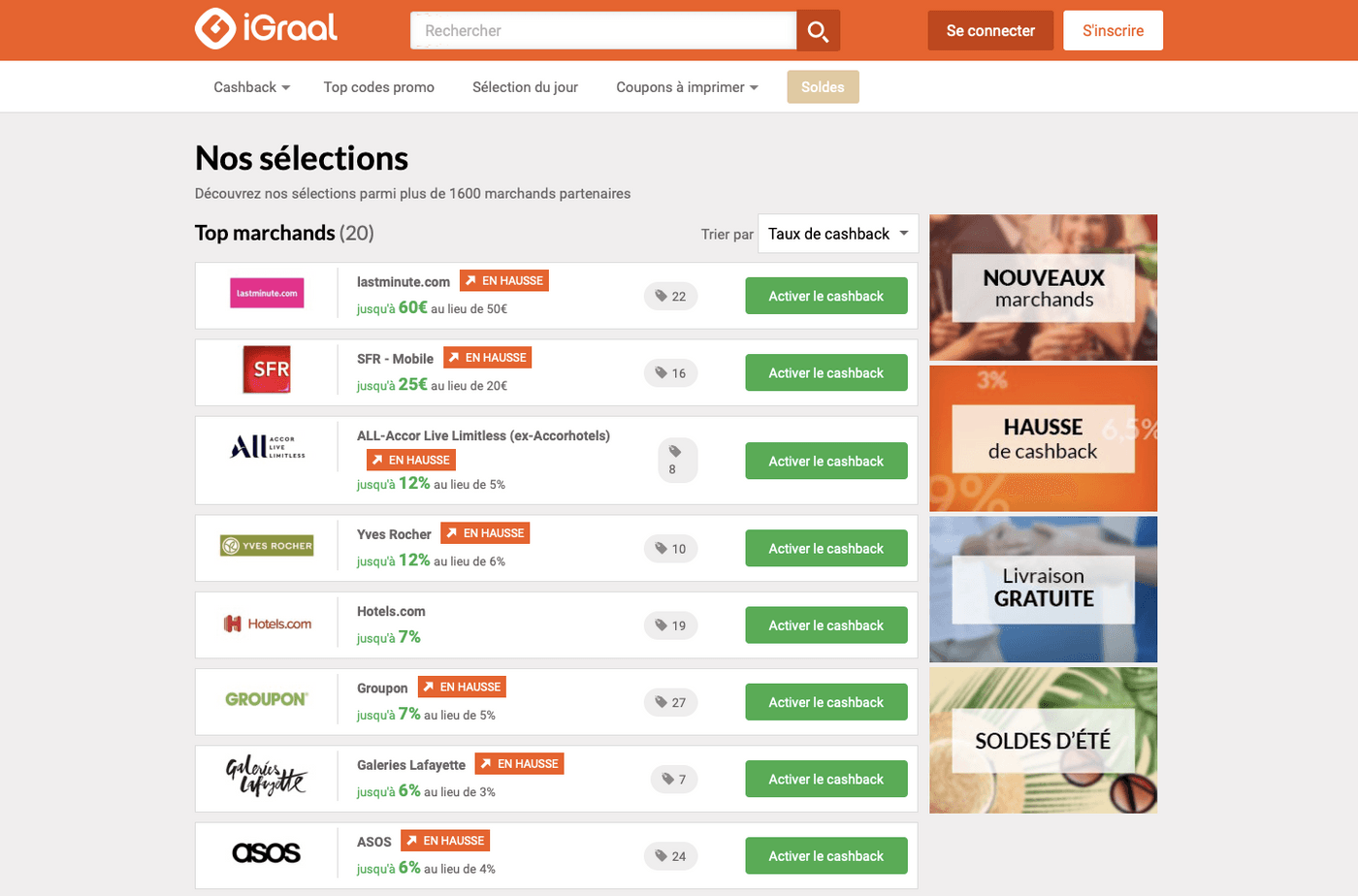The height and width of the screenshot is (896, 1358).
Task: Open the 22 promo codes tag for lastminute.com
Action: click(x=670, y=296)
